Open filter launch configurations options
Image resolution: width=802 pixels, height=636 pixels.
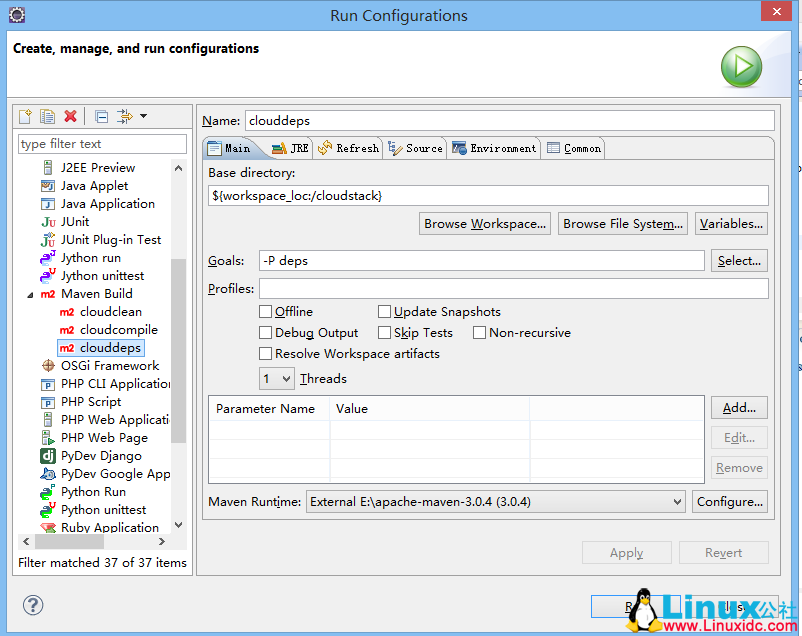point(126,116)
